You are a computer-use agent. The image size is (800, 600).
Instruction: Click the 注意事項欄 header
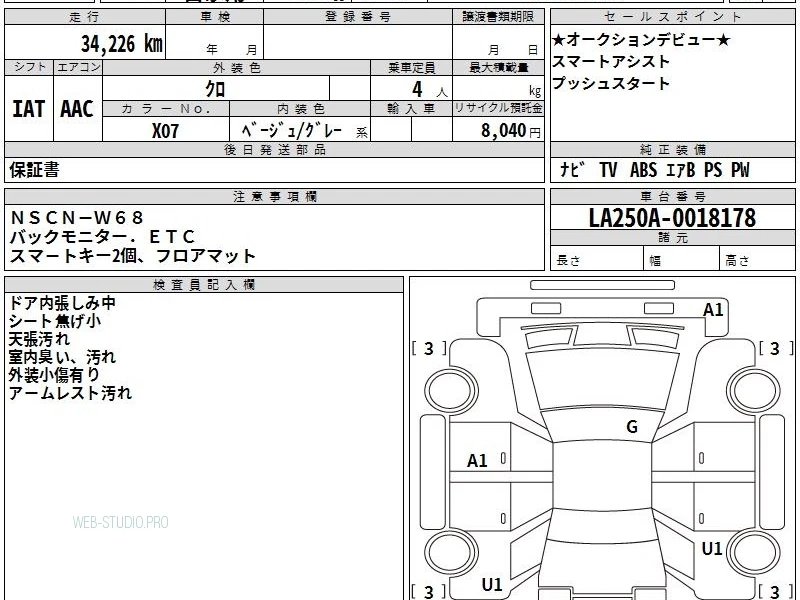[274, 196]
